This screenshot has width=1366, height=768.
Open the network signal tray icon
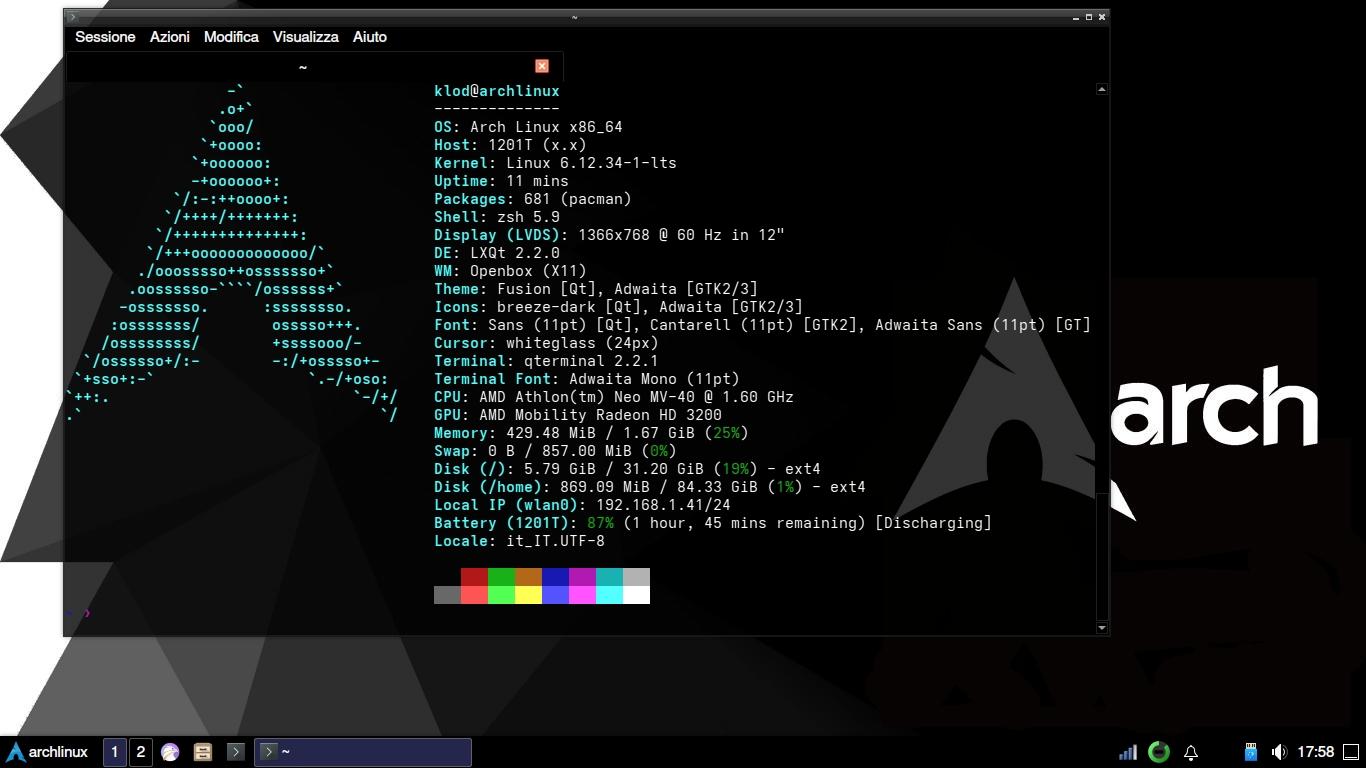(1127, 752)
